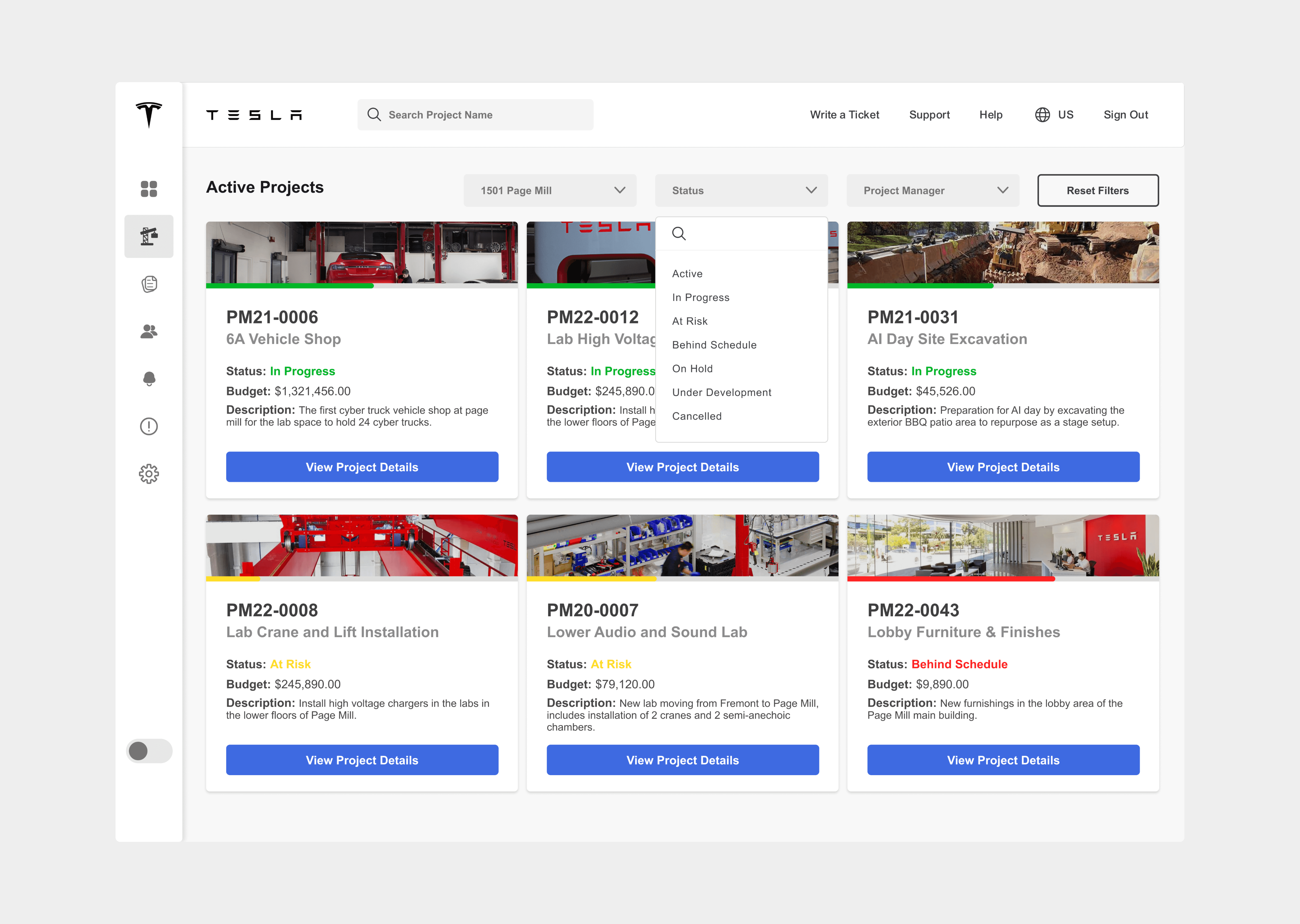1300x924 pixels.
Task: Select the Under Development status option
Action: pyautogui.click(x=722, y=393)
